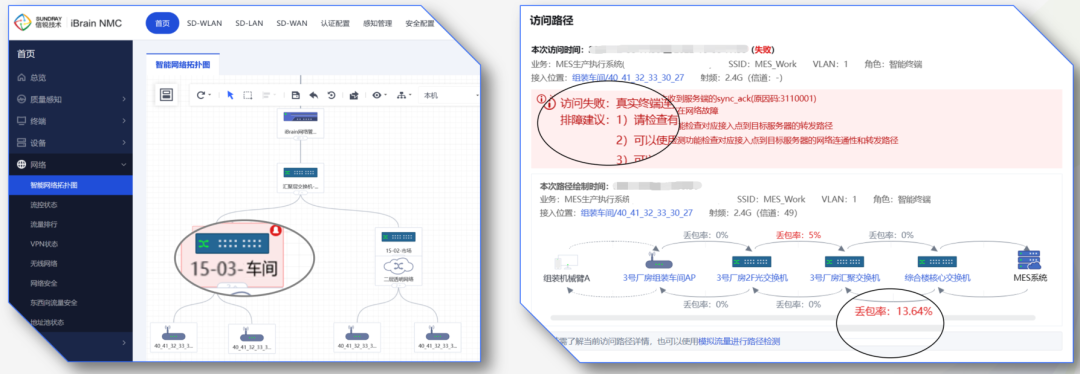Select the pointer arrow tool
The height and width of the screenshot is (374, 1080).
[x=231, y=96]
